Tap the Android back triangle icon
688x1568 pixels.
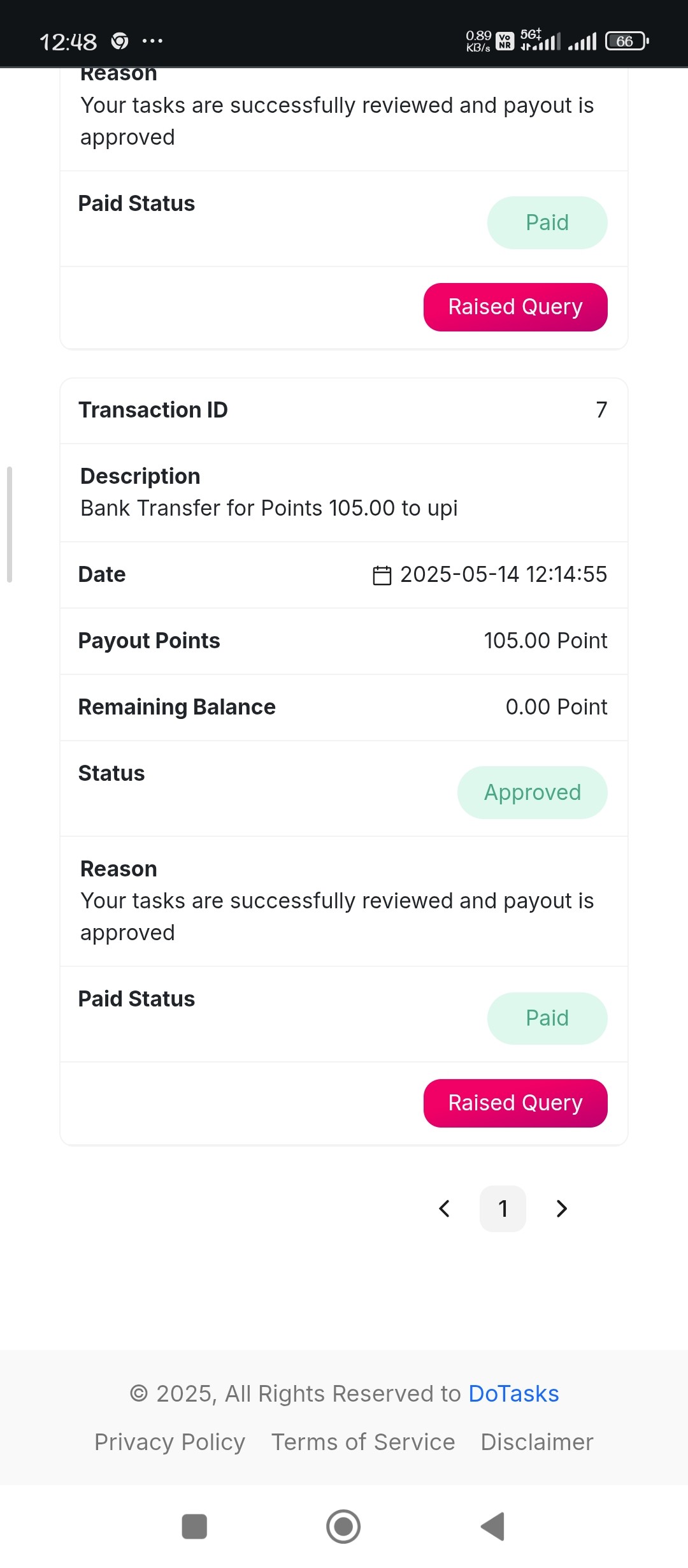pos(492,1527)
